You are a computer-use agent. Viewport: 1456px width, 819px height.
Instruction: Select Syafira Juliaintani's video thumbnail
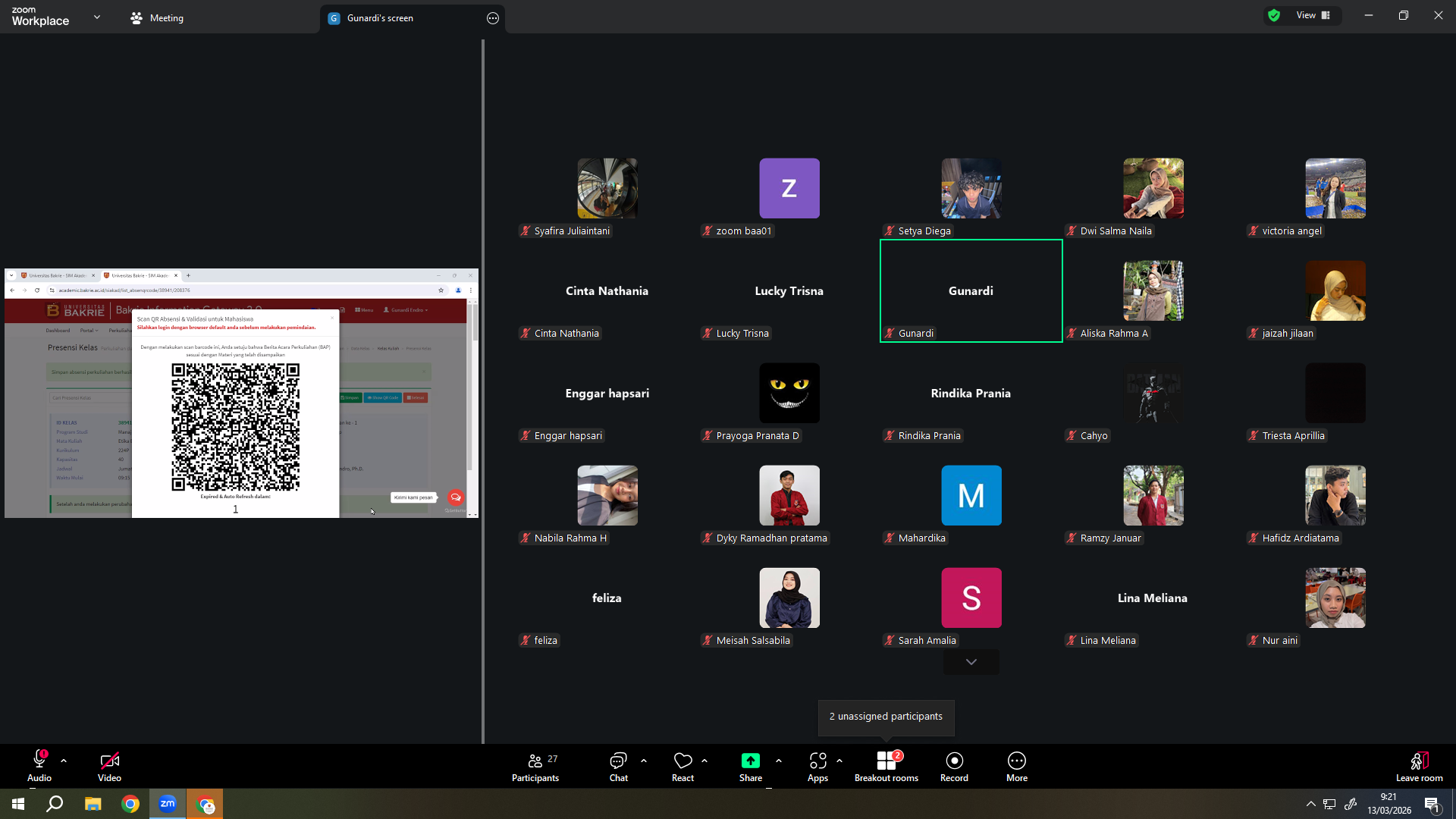[x=607, y=188]
